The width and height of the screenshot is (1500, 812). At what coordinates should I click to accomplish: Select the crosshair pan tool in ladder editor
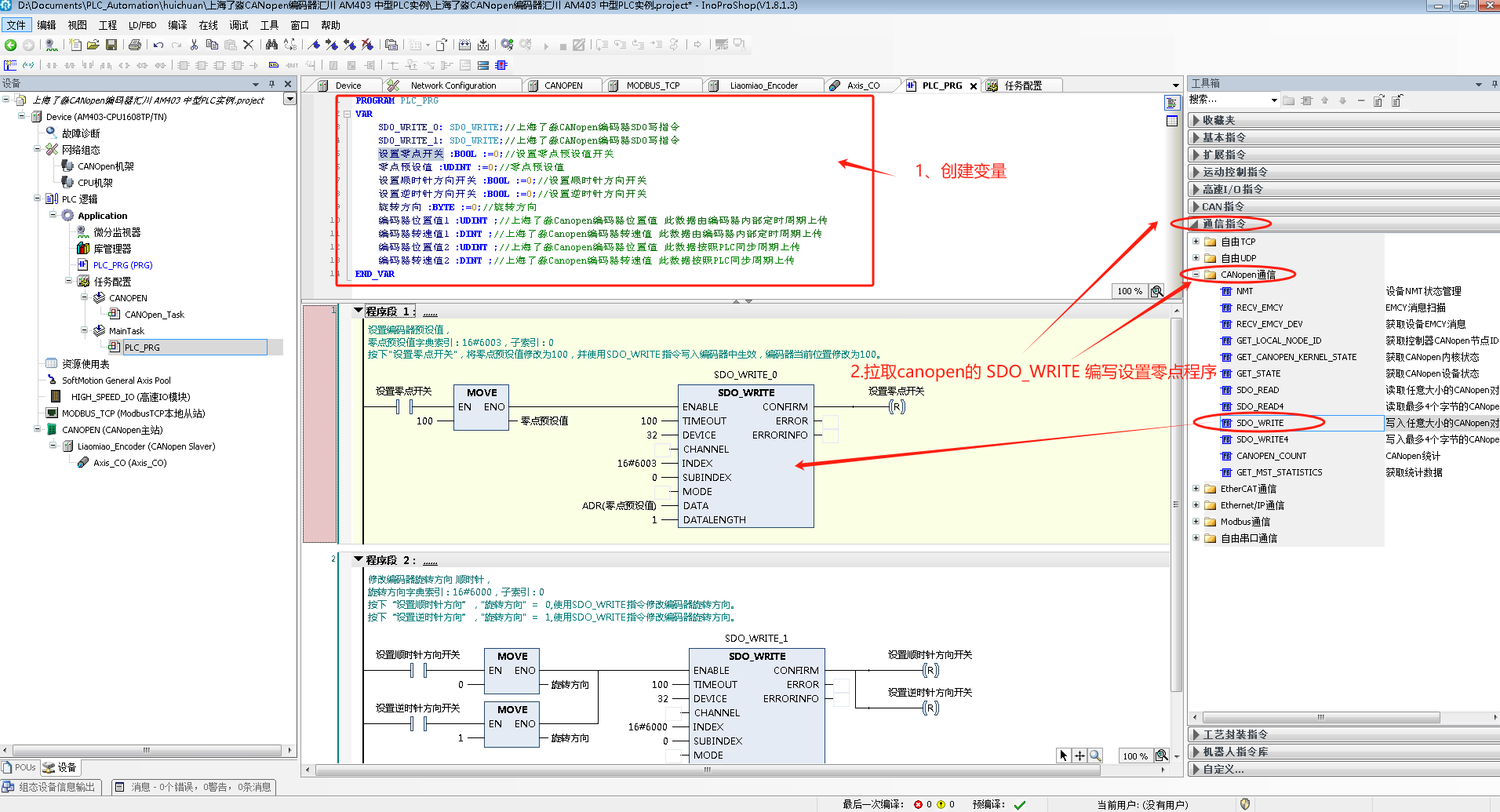[x=1079, y=756]
